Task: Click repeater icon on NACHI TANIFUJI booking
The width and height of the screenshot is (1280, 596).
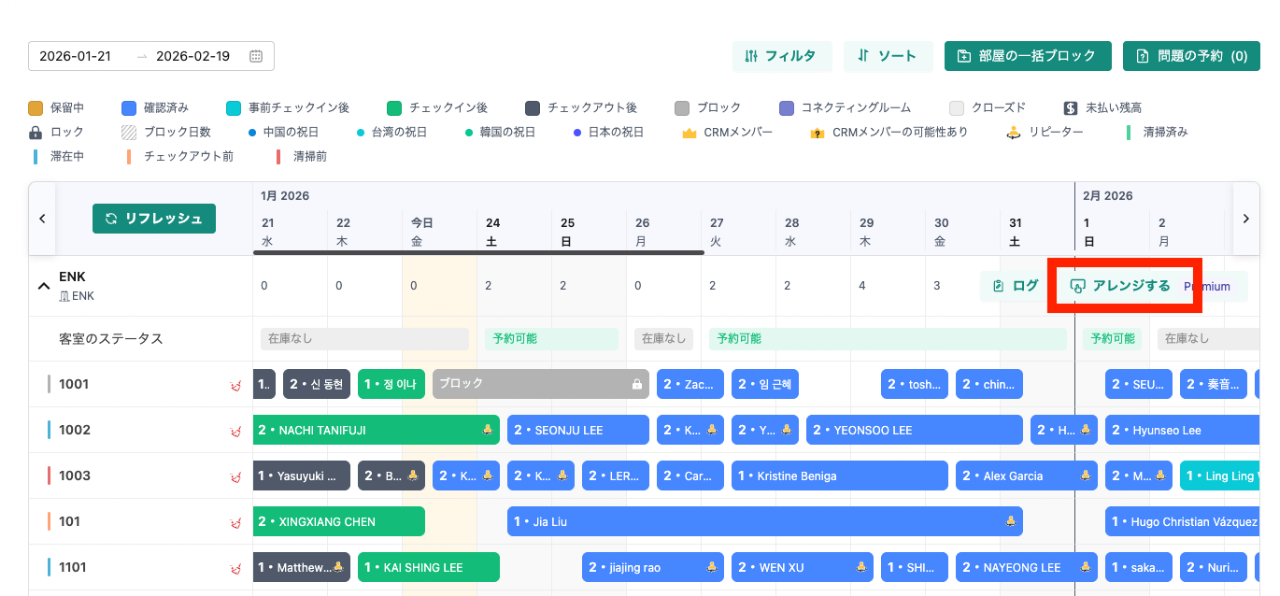Action: click(x=487, y=430)
